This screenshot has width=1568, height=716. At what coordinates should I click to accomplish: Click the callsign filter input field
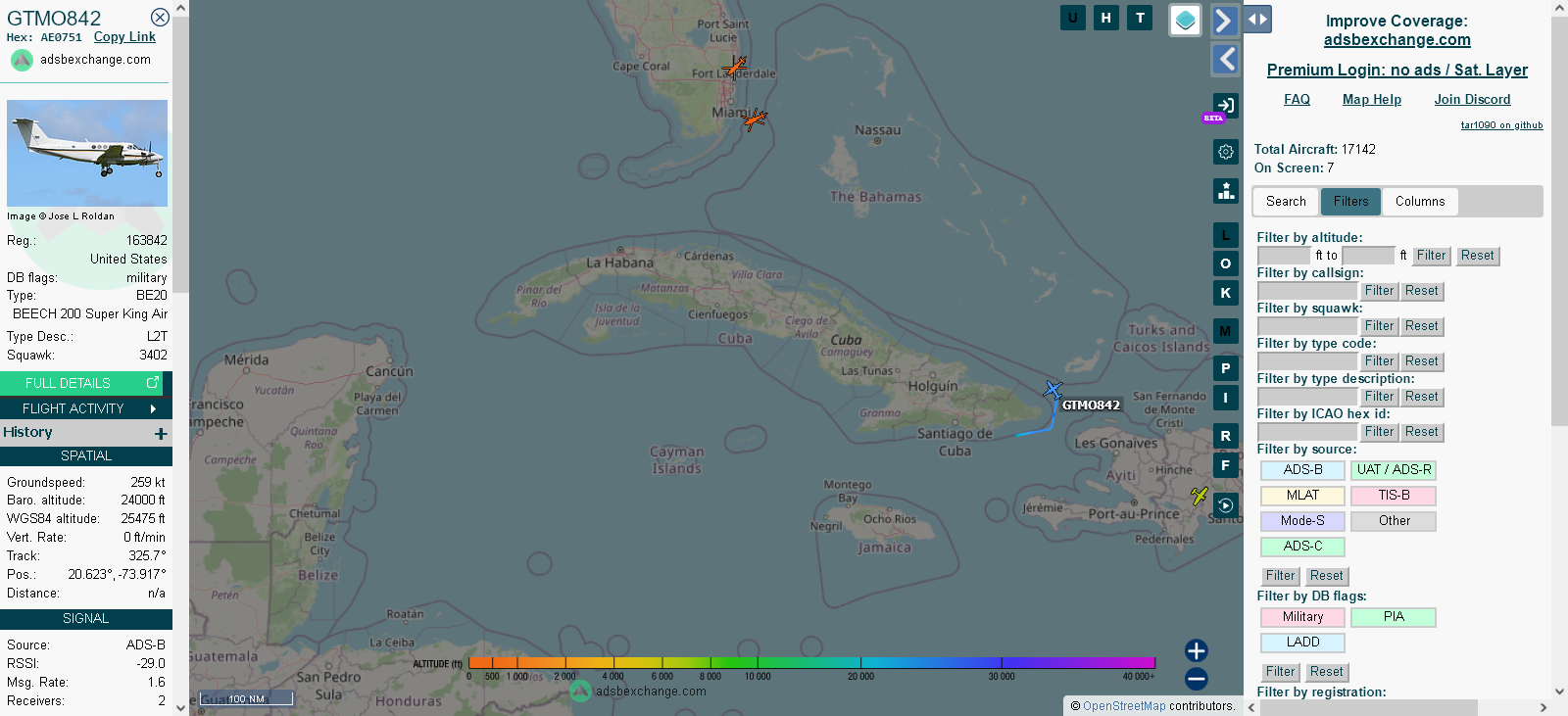(1307, 291)
